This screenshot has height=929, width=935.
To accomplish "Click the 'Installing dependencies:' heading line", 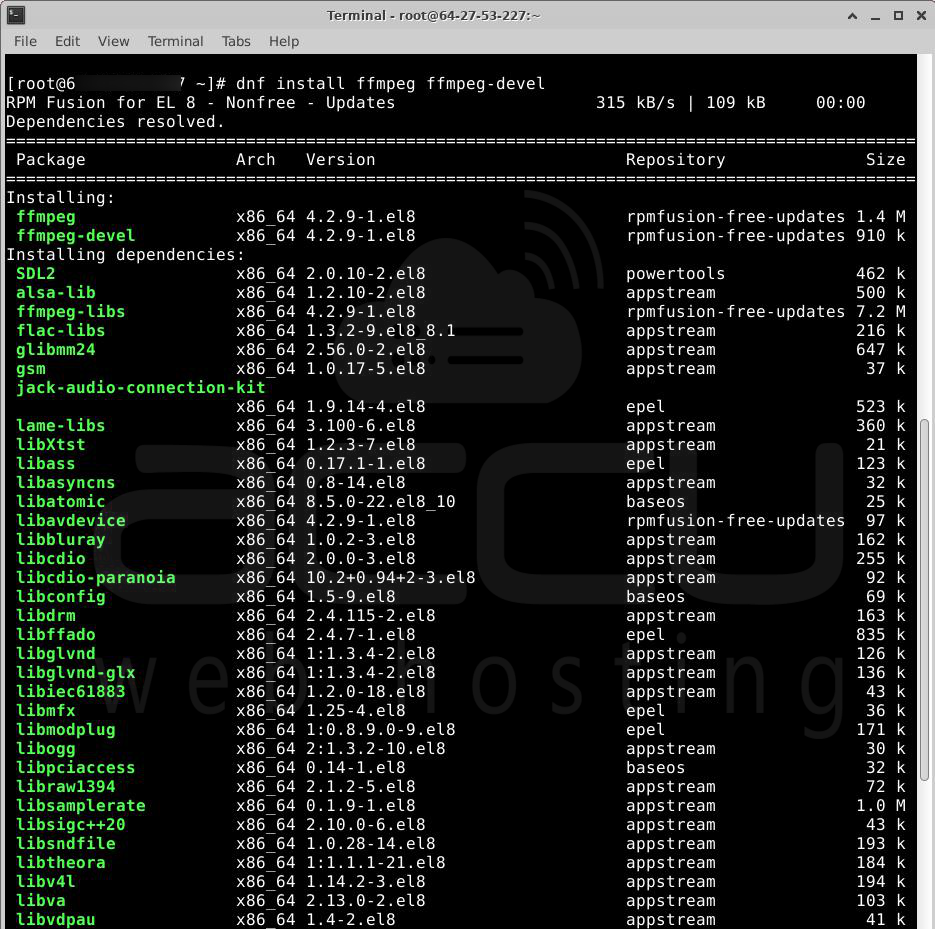I will (x=125, y=255).
